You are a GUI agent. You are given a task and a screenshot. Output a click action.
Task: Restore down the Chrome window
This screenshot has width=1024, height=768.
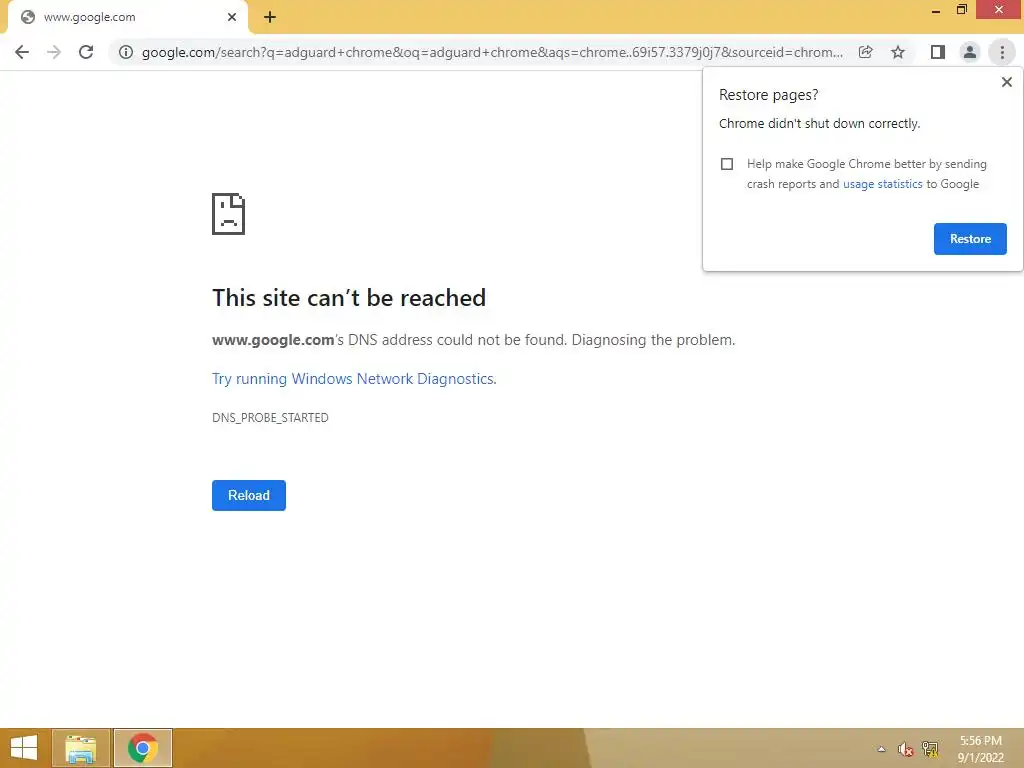tap(961, 10)
